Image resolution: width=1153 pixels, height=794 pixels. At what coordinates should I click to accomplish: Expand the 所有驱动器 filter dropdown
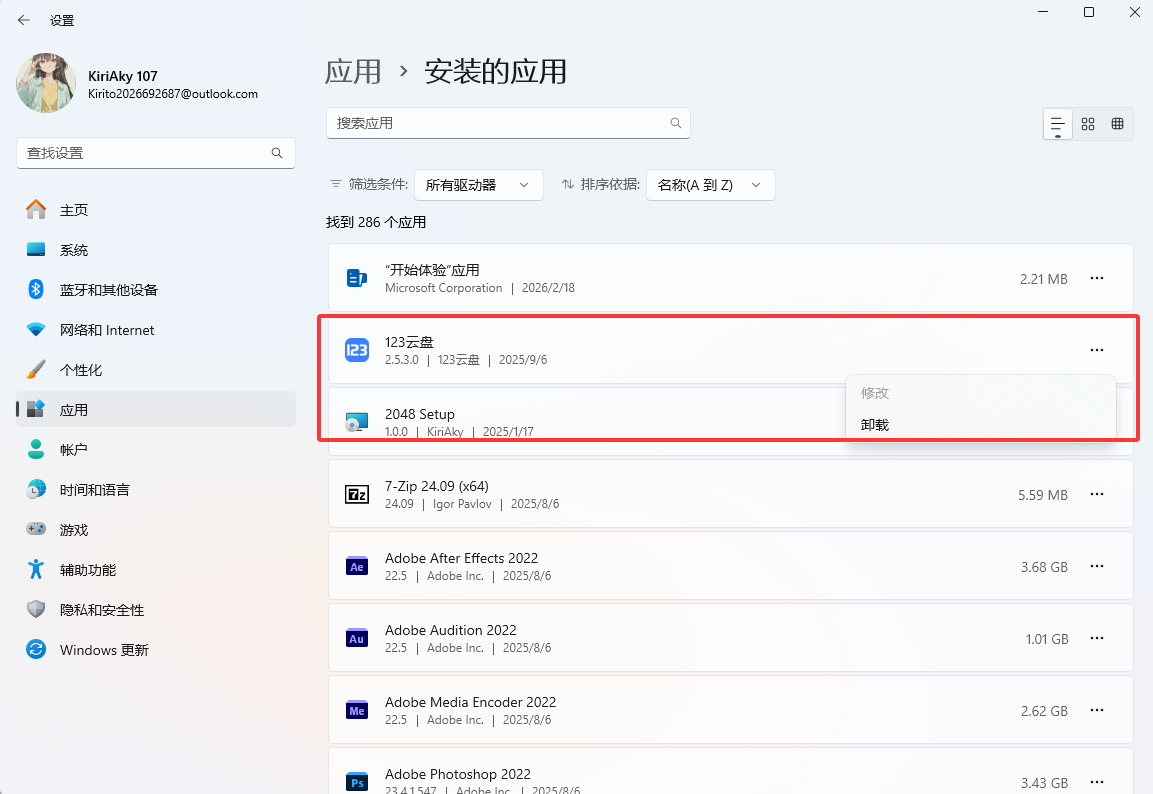(x=478, y=185)
